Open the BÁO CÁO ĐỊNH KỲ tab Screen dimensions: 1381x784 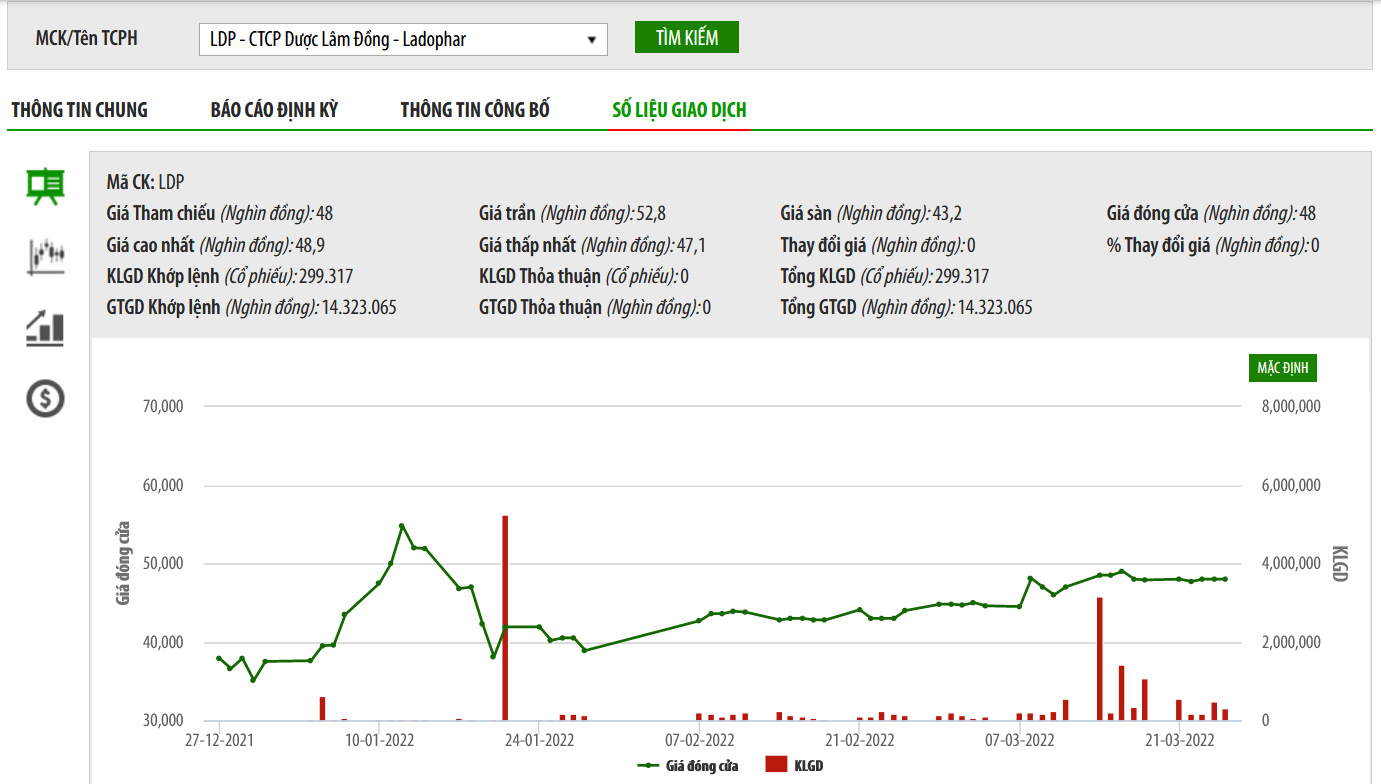[274, 110]
